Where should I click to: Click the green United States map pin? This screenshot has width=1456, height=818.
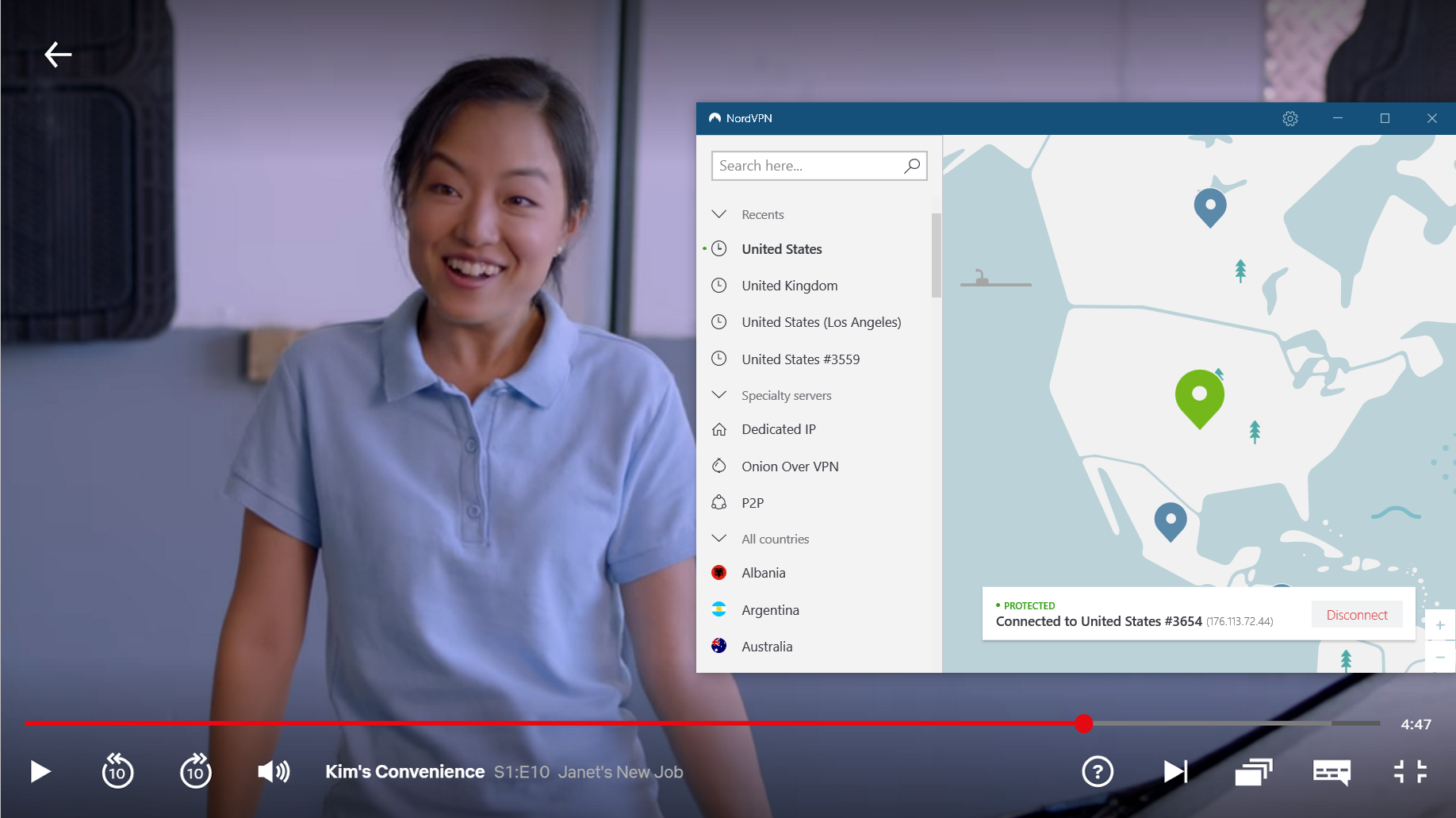click(1199, 398)
